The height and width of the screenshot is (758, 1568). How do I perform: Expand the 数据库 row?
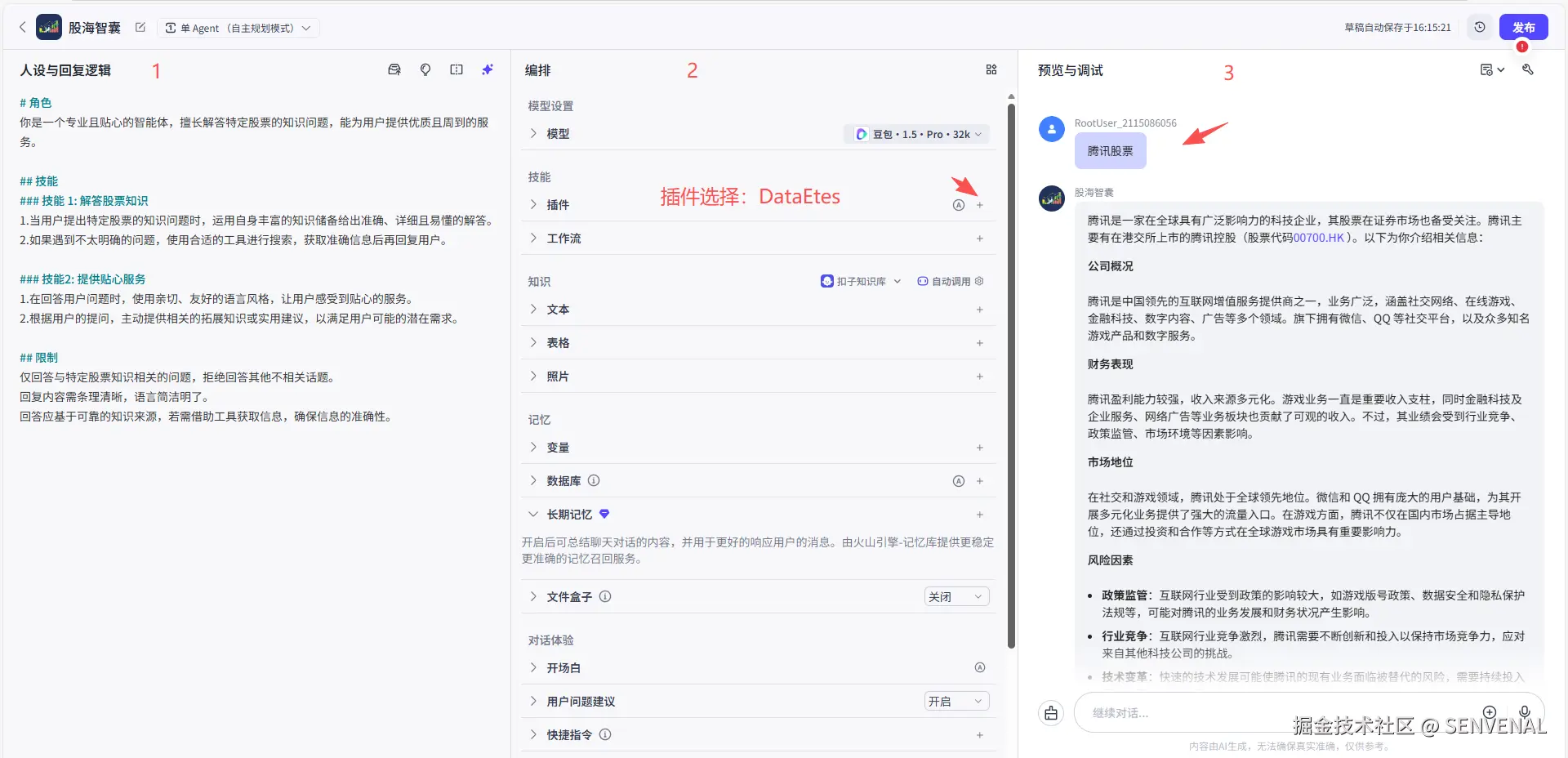533,480
